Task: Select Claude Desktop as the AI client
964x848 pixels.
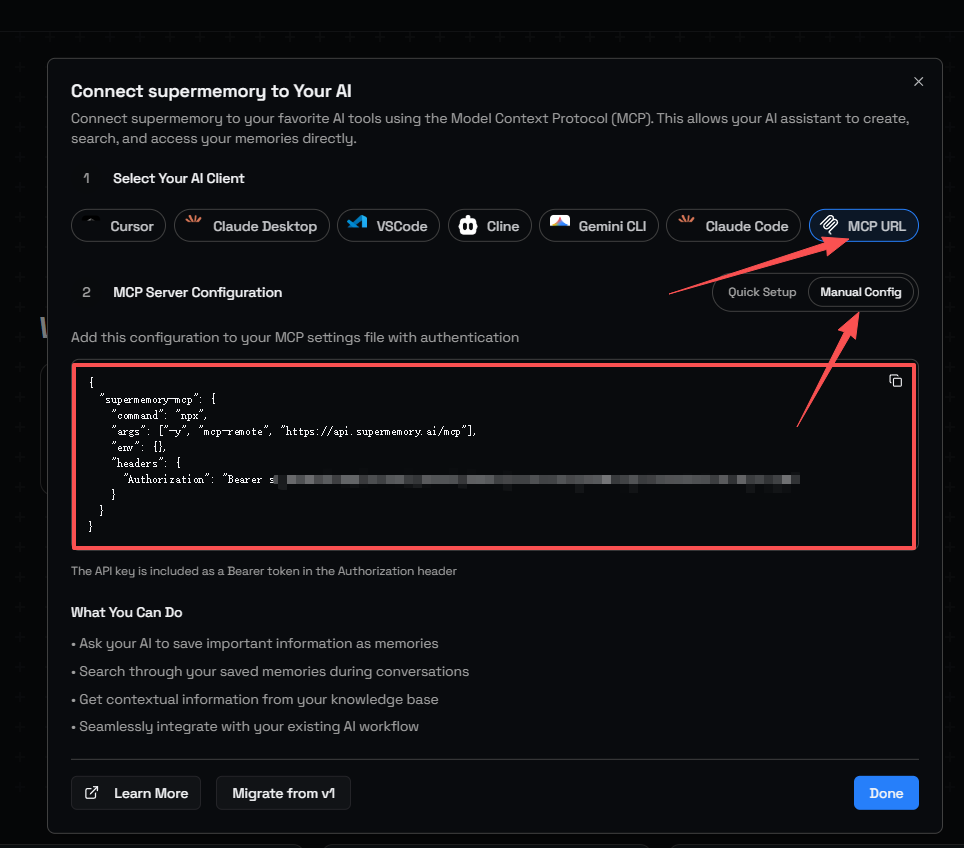Action: 264,226
